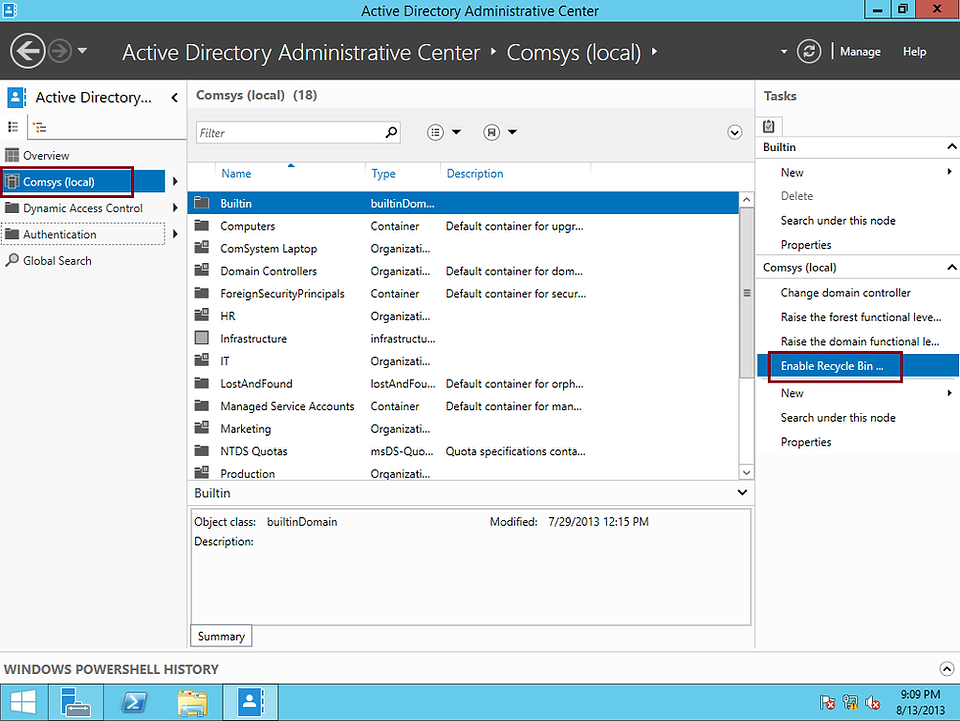960x721 pixels.
Task: Click the Domain Controllers OU icon
Action: coord(201,271)
